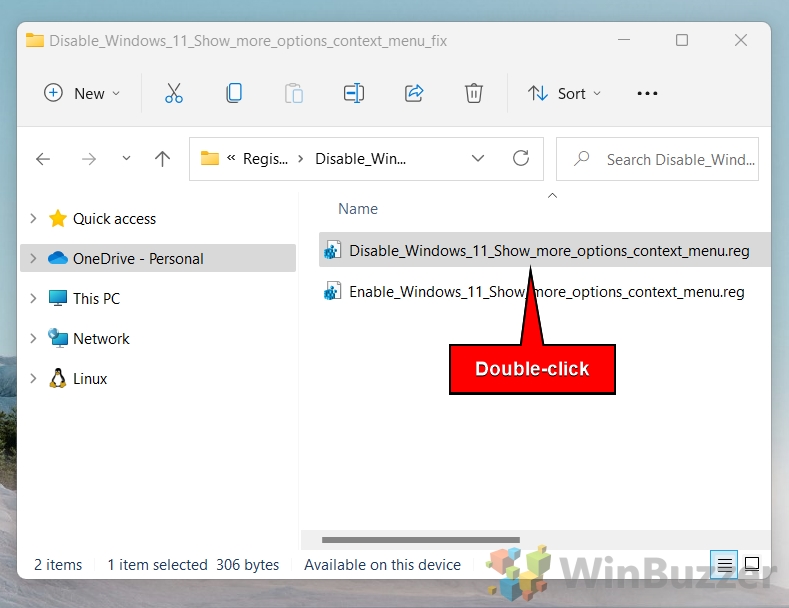
Task: Click the Copy icon in toolbar
Action: coord(233,94)
